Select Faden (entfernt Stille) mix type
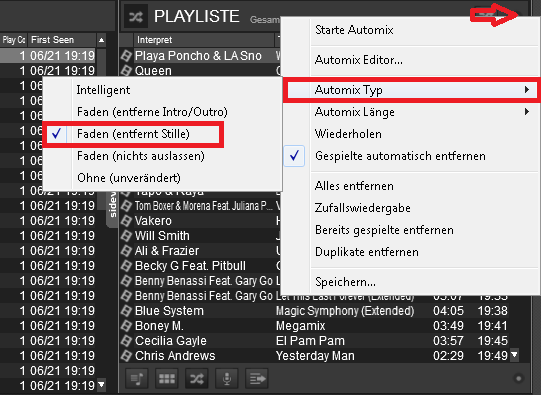The height and width of the screenshot is (395, 541). [x=133, y=134]
